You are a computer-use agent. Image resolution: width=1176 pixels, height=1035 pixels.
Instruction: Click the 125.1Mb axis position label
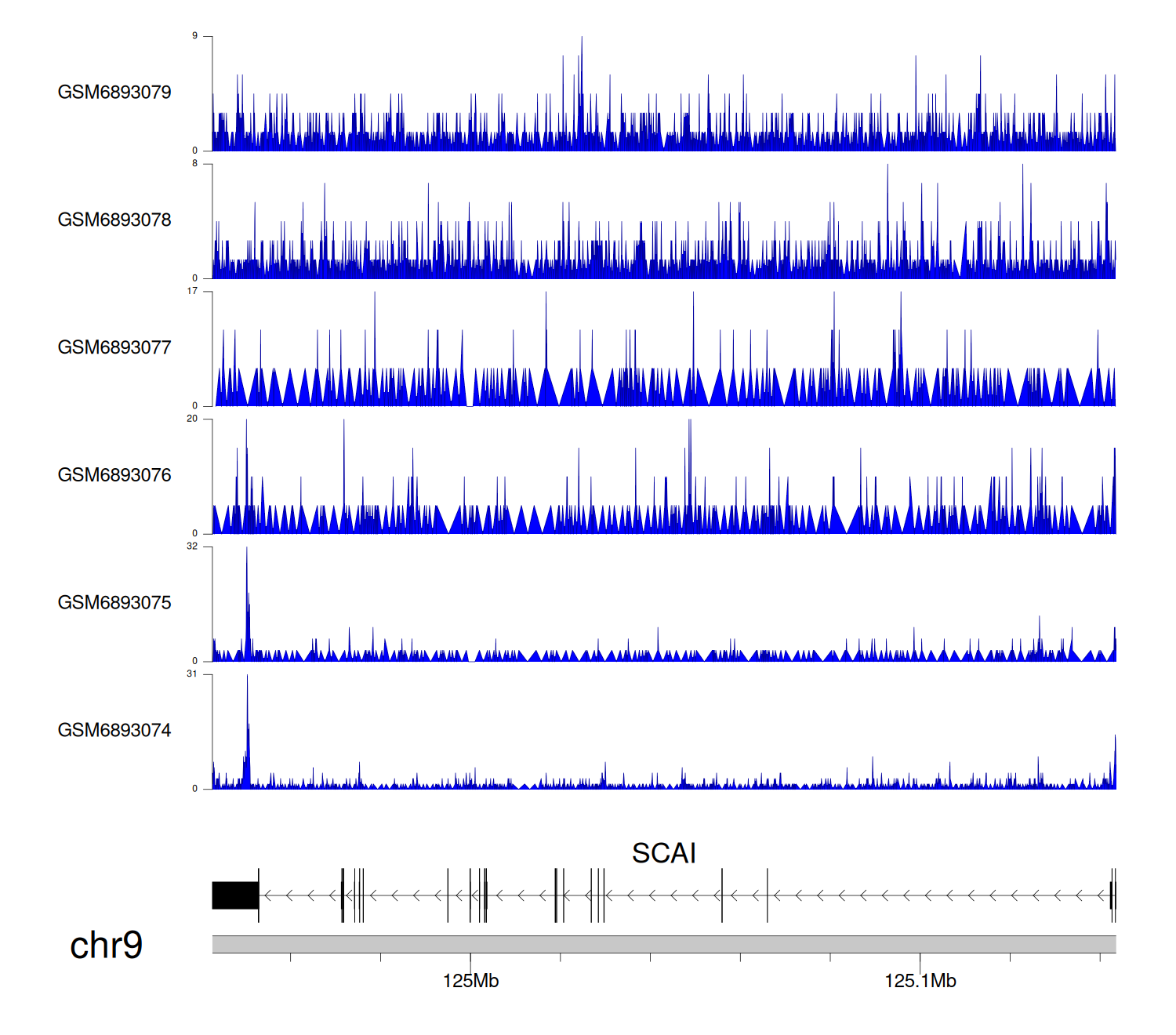[x=920, y=981]
